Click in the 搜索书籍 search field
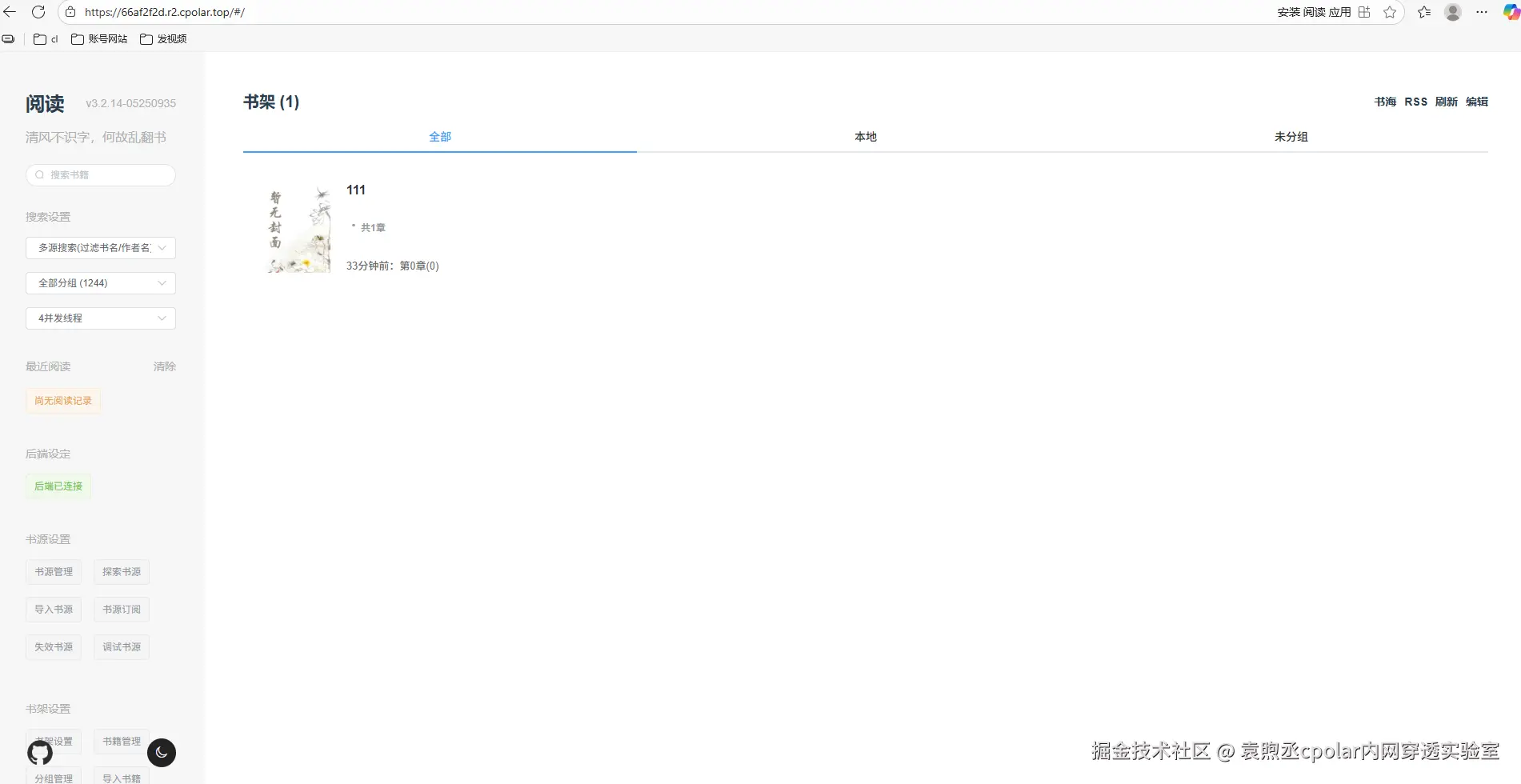Viewport: 1521px width, 784px height. 101,175
